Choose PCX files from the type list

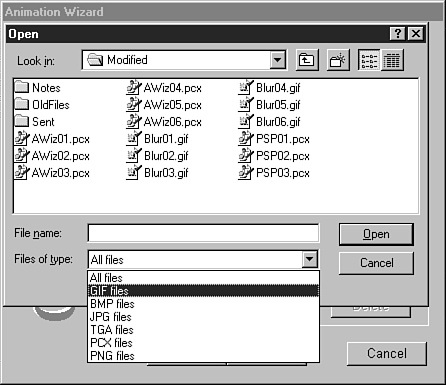[x=203, y=343]
